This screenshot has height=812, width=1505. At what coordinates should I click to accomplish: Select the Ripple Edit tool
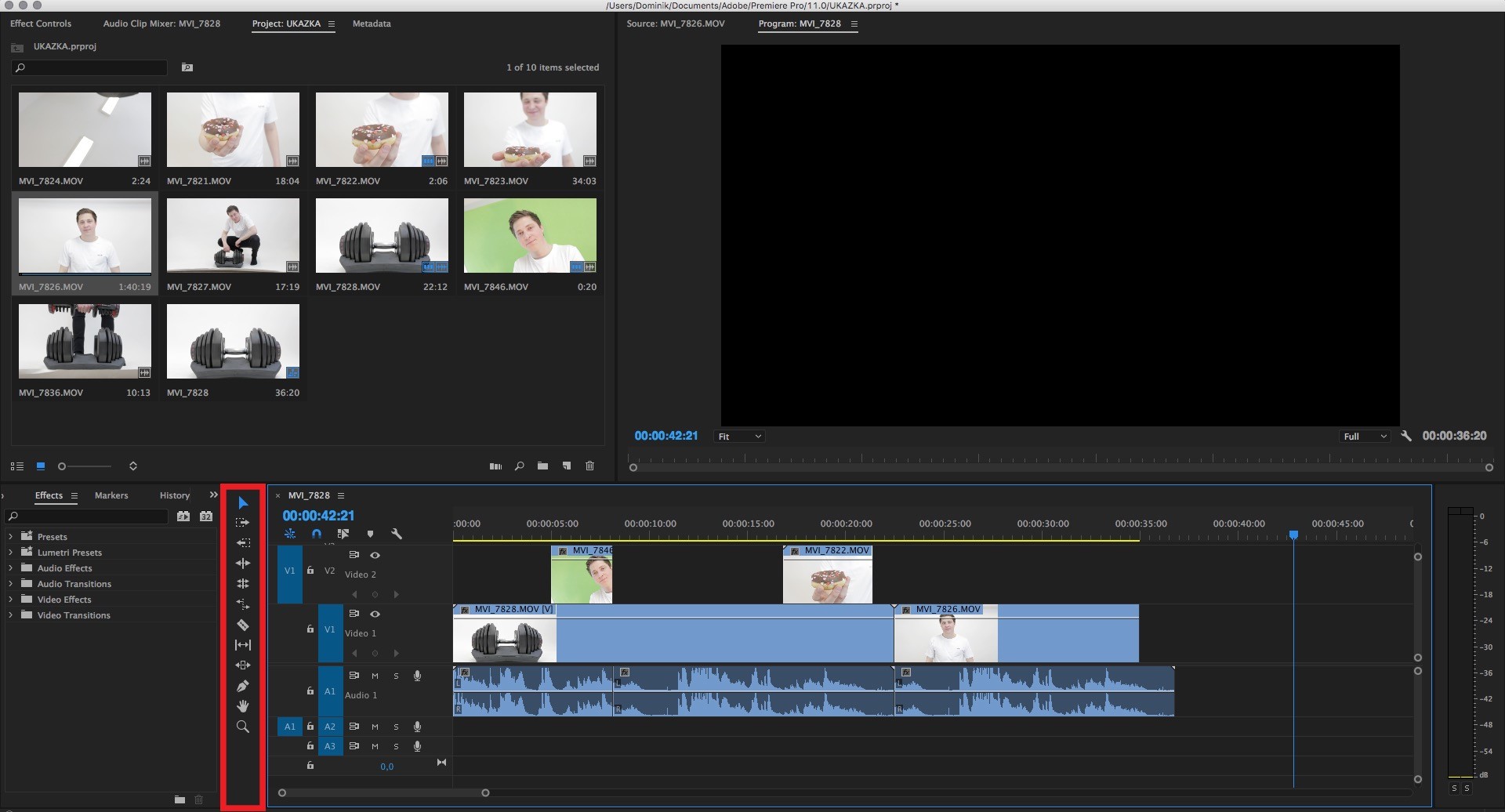243,564
